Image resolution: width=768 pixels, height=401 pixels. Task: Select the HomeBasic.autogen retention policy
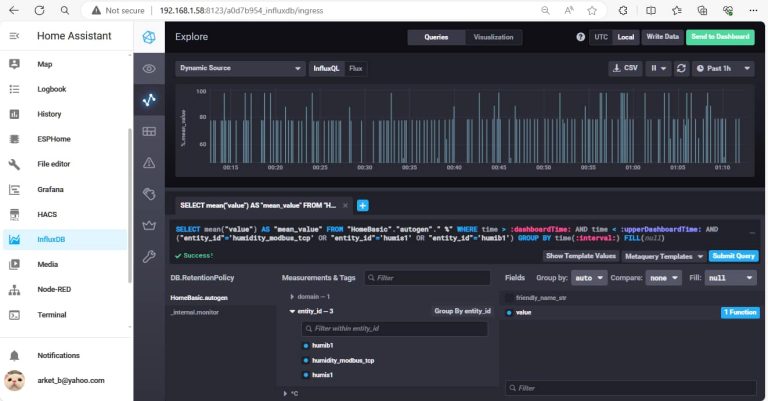[x=201, y=297]
